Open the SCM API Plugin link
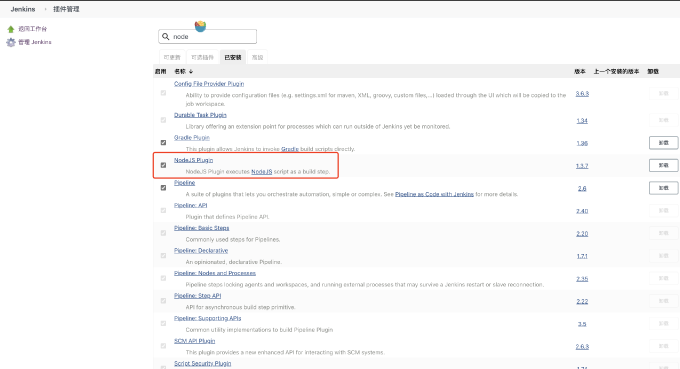680x369 pixels. pos(194,341)
